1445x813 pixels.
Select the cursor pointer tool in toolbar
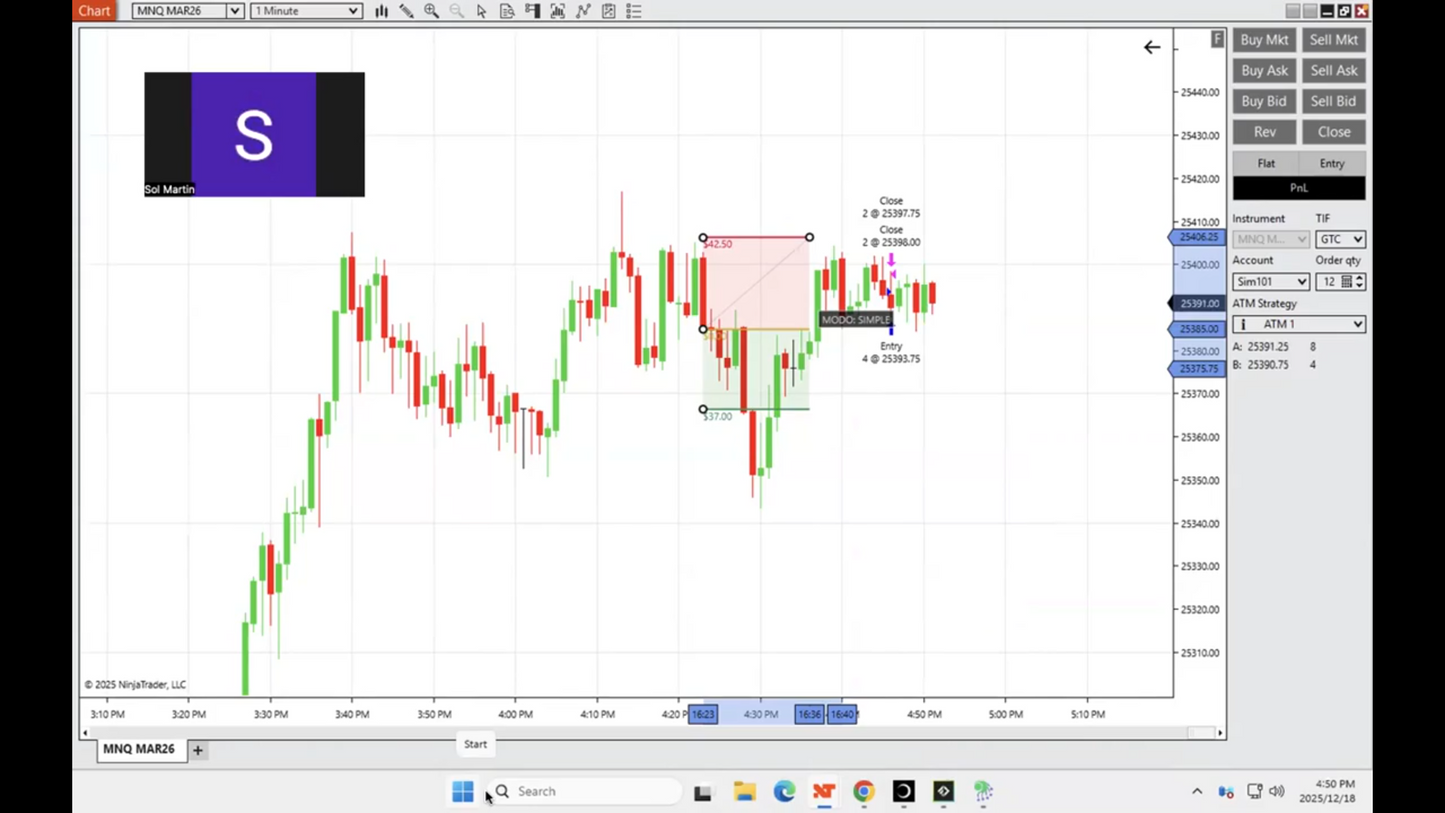tap(482, 11)
